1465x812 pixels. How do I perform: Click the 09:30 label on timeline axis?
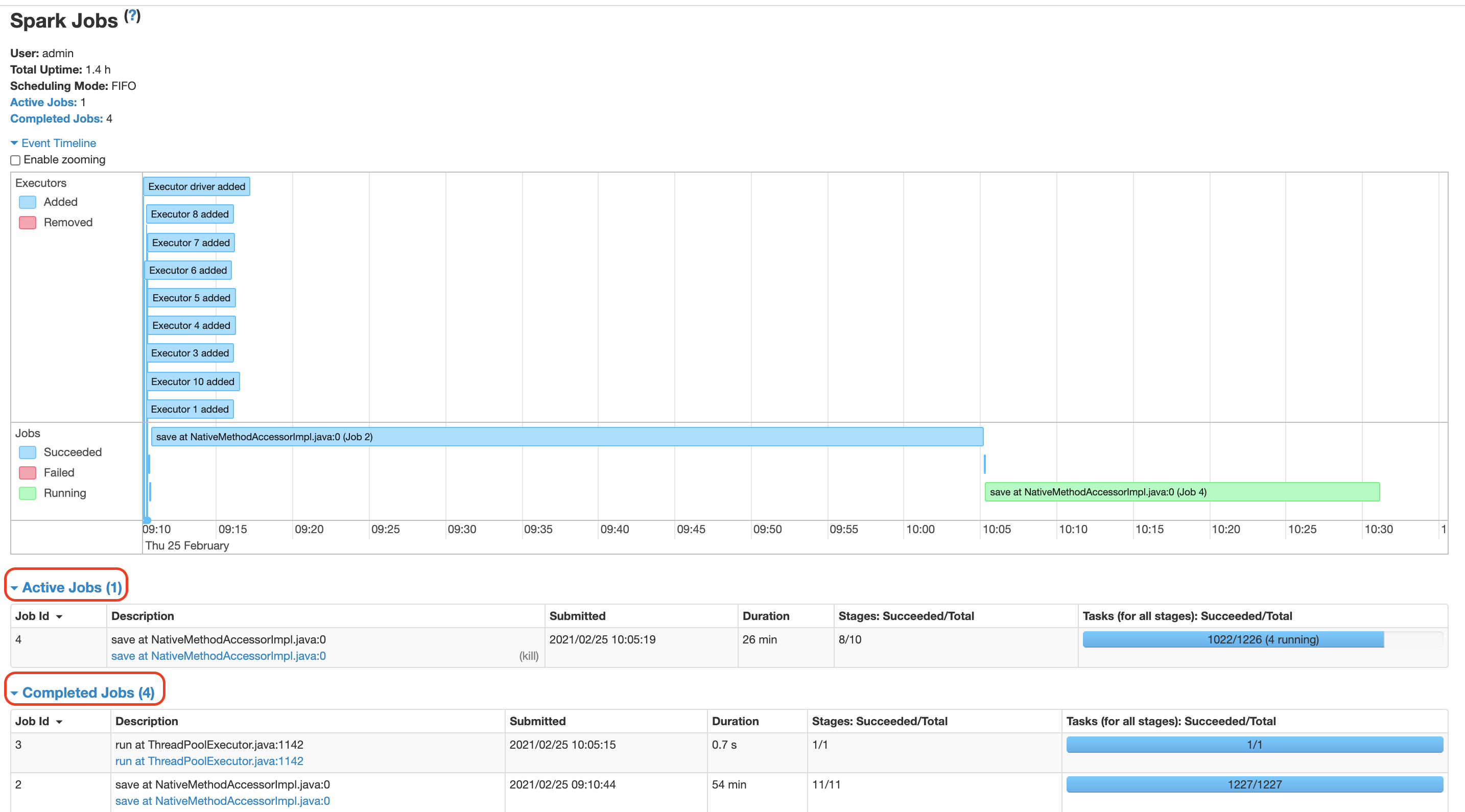click(462, 530)
